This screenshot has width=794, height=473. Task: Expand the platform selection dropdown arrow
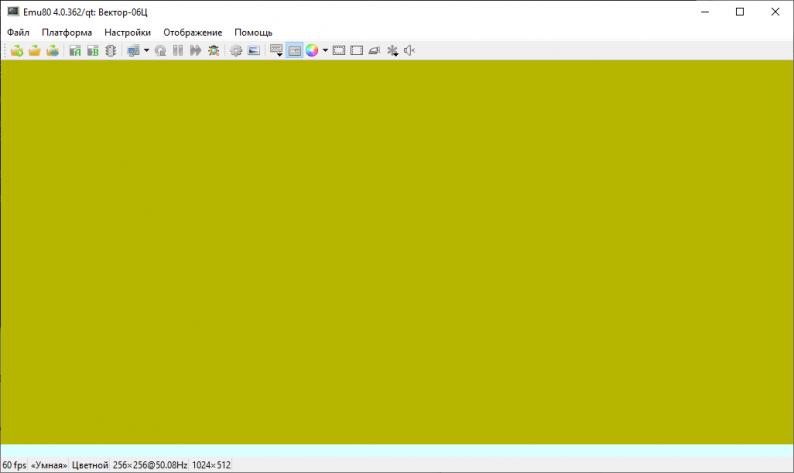click(x=146, y=50)
